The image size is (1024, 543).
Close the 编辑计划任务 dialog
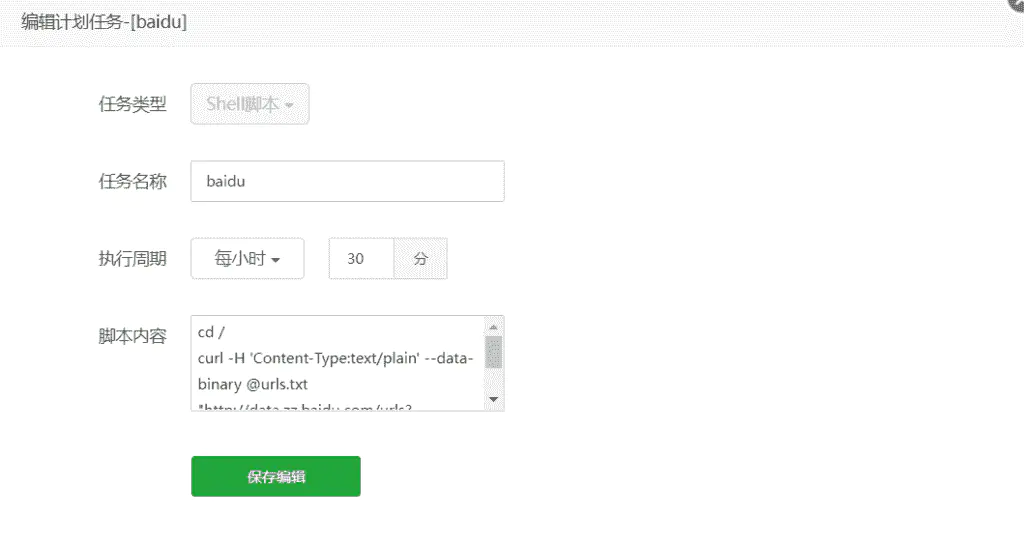pyautogui.click(x=1016, y=5)
